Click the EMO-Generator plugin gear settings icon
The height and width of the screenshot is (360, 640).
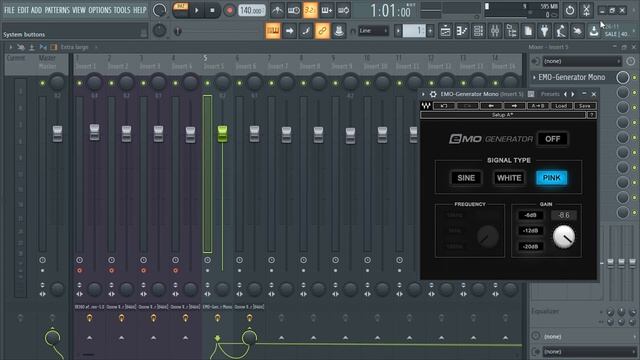tap(433, 94)
